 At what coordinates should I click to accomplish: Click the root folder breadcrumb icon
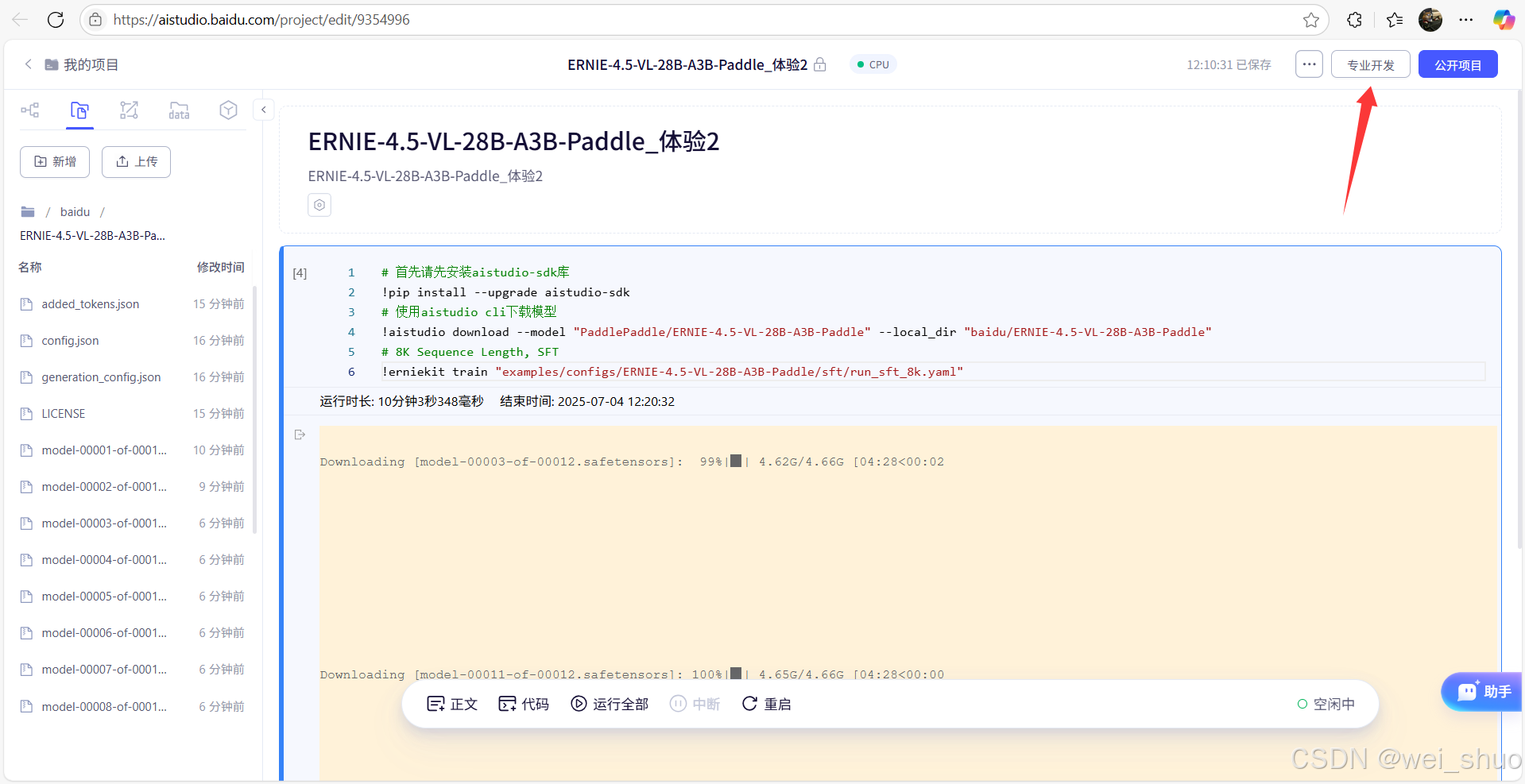28,212
